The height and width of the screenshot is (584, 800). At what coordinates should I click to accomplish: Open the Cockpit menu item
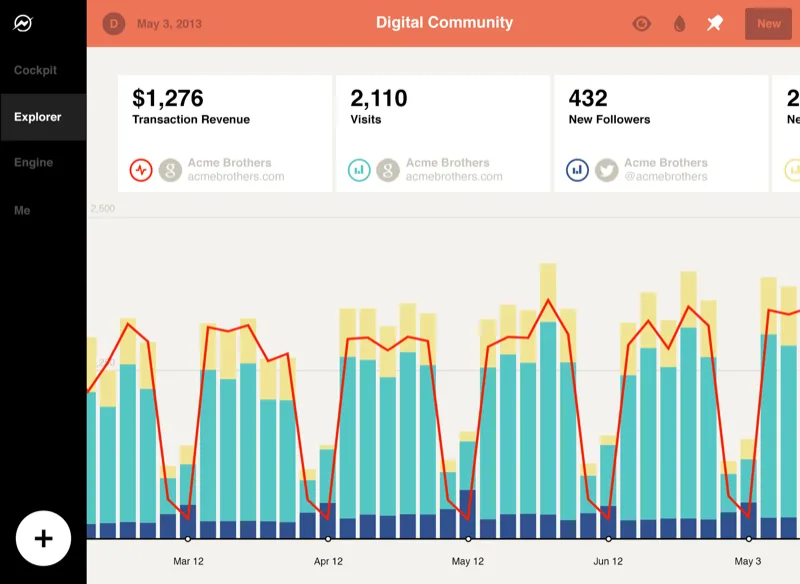[x=35, y=70]
